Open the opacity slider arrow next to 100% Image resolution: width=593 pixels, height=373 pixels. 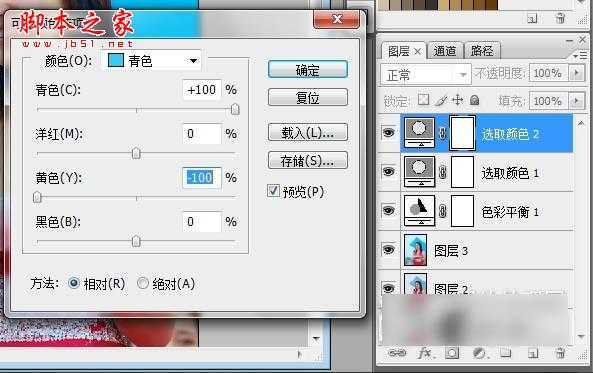pos(577,73)
